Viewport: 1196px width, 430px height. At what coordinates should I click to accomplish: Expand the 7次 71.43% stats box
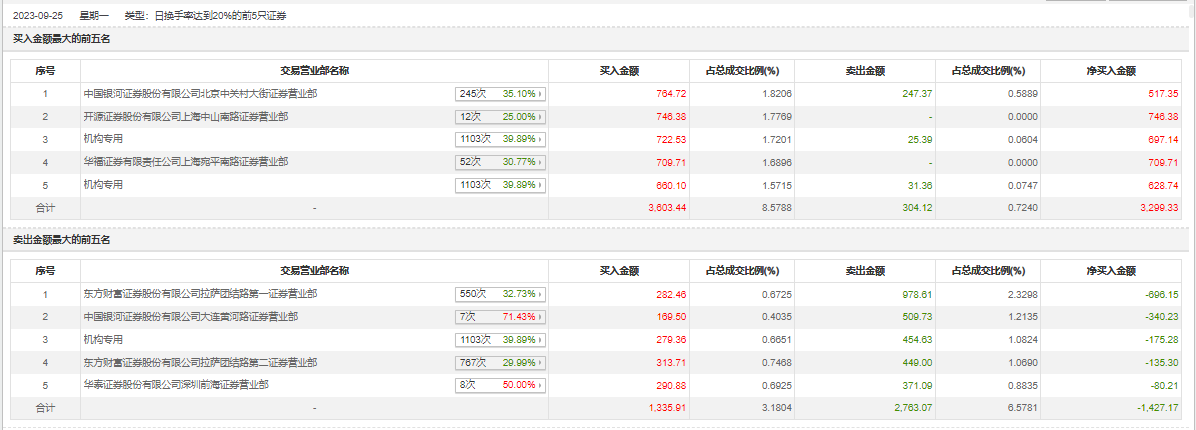(500, 317)
